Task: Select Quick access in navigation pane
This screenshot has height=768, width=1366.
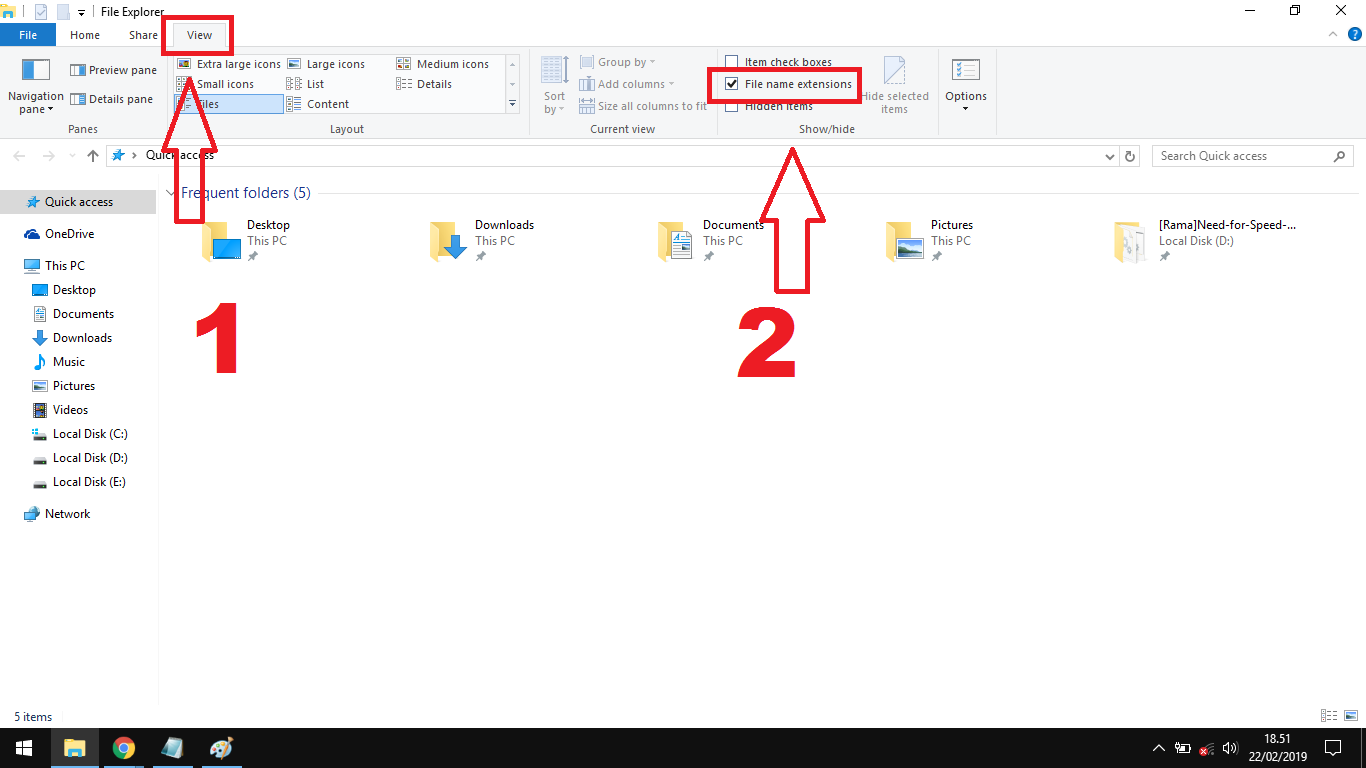Action: [78, 202]
